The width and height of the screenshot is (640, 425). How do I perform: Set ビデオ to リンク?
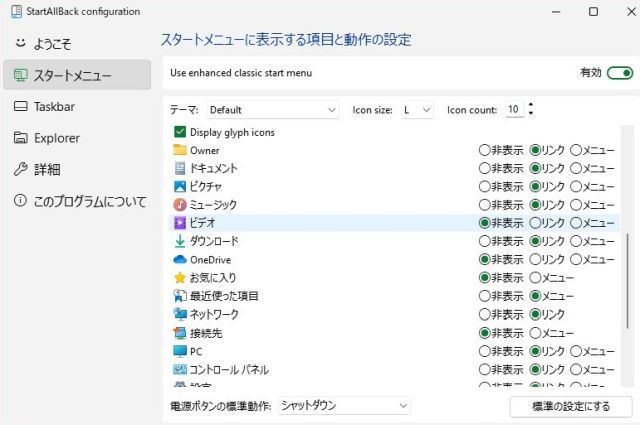coord(535,223)
